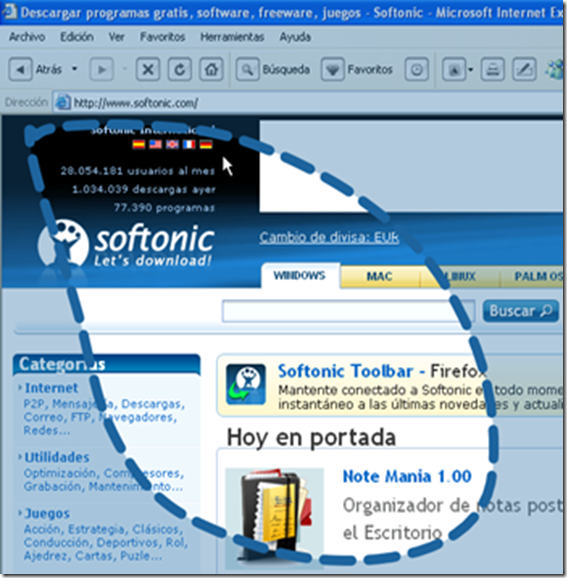The image size is (567, 578).
Task: Open the Juegos category link
Action: (47, 513)
